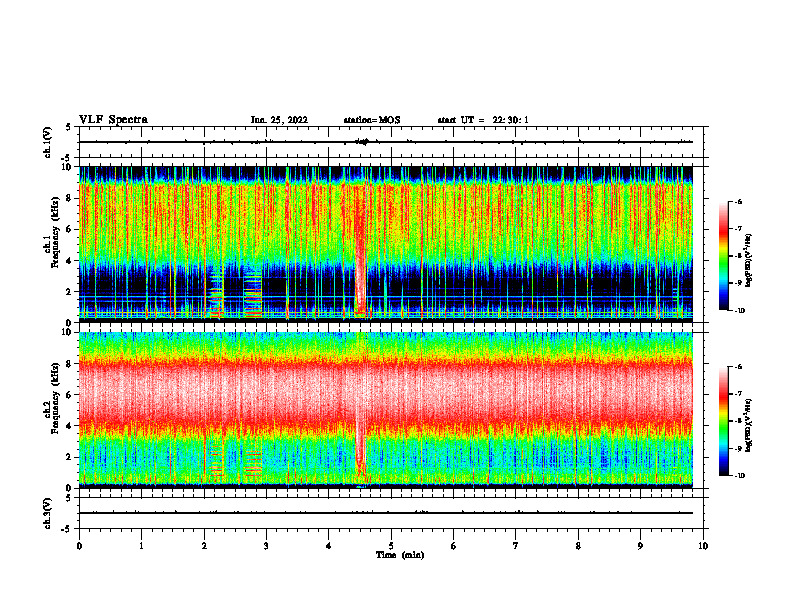792x612 pixels.
Task: Click the "start UT = 22:30: 1" text
Action: (483, 120)
